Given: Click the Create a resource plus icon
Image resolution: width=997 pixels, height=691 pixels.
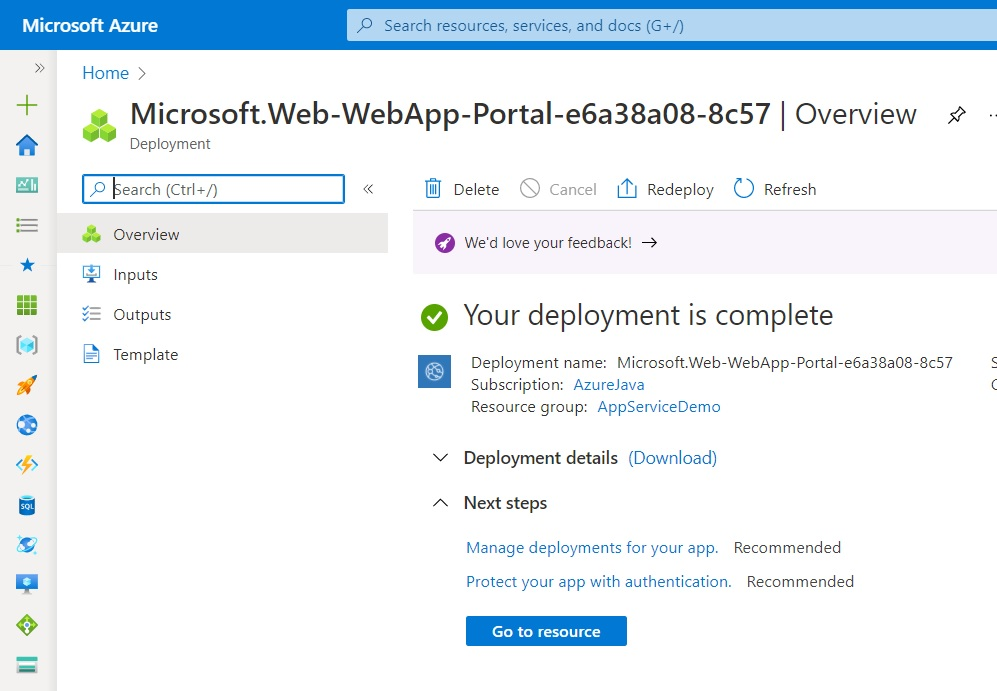Looking at the screenshot, I should point(27,105).
